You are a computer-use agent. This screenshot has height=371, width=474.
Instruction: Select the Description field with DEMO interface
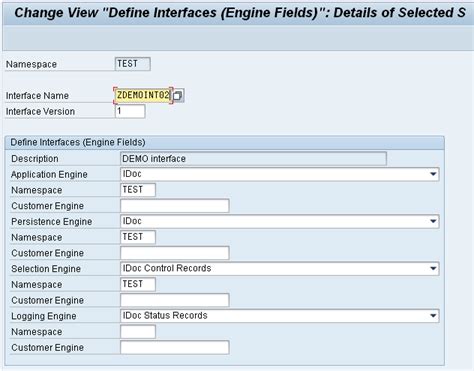pos(253,159)
